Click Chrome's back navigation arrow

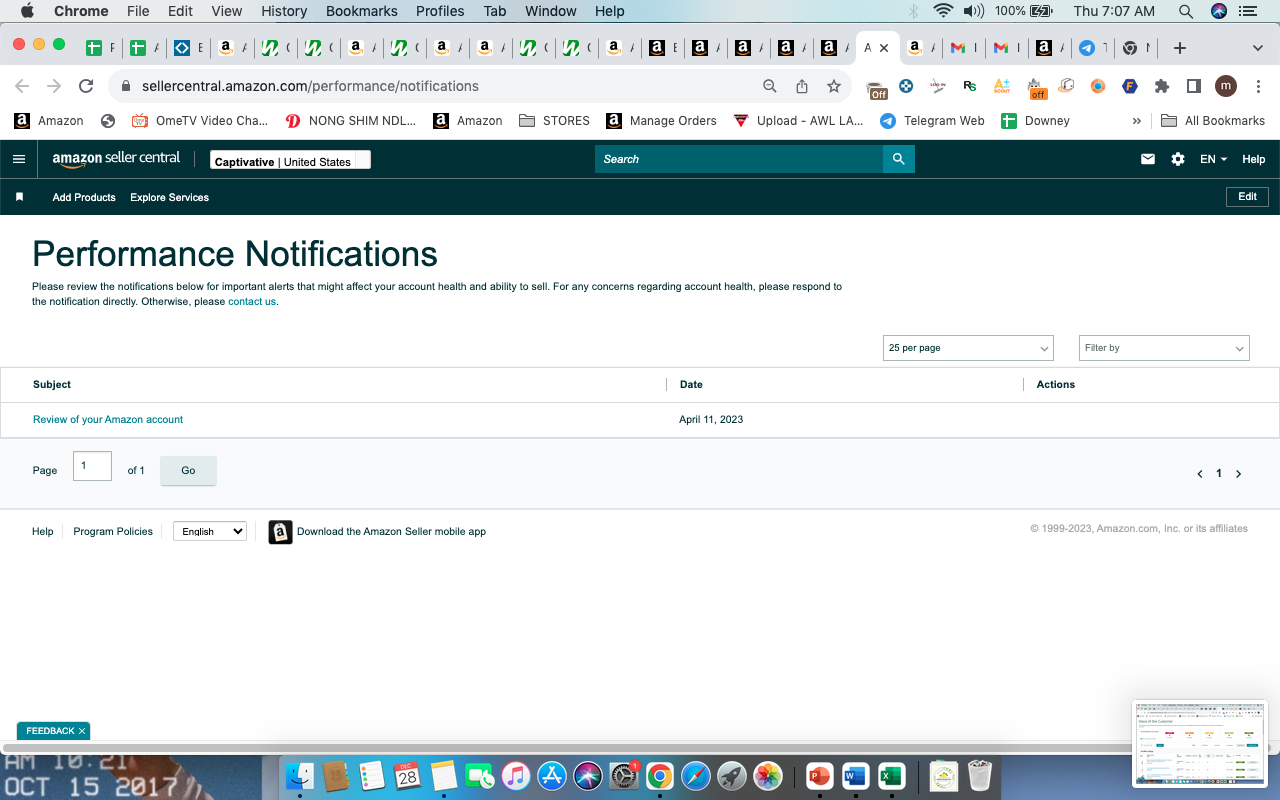(x=22, y=86)
